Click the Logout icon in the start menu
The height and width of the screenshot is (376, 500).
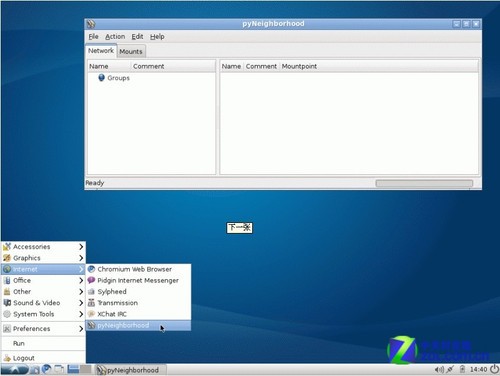click(x=7, y=358)
